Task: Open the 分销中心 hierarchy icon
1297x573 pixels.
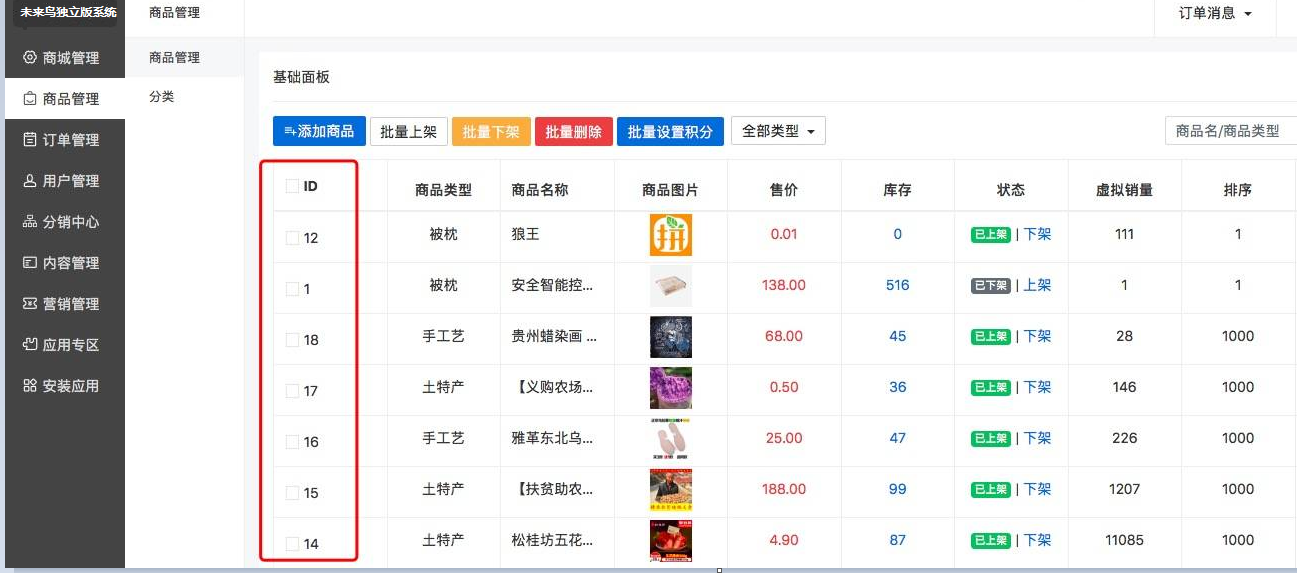Action: click(x=30, y=222)
